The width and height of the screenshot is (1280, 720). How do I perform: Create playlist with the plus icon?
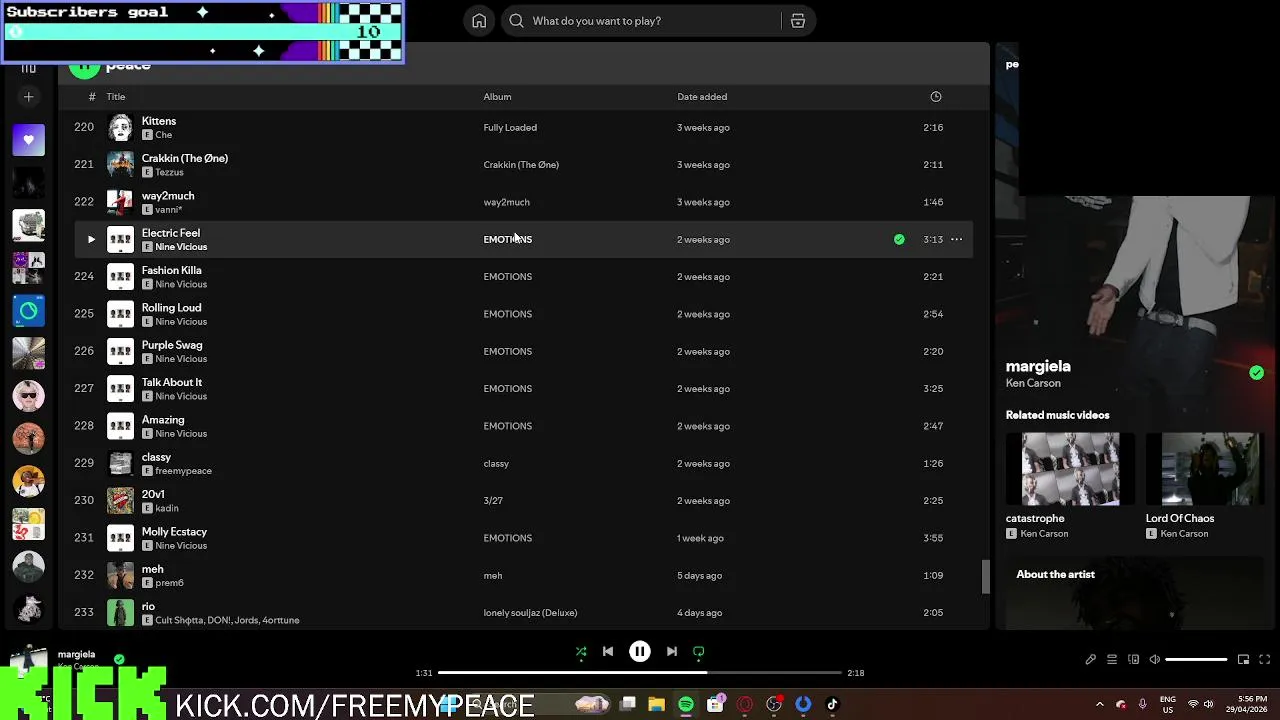point(28,97)
